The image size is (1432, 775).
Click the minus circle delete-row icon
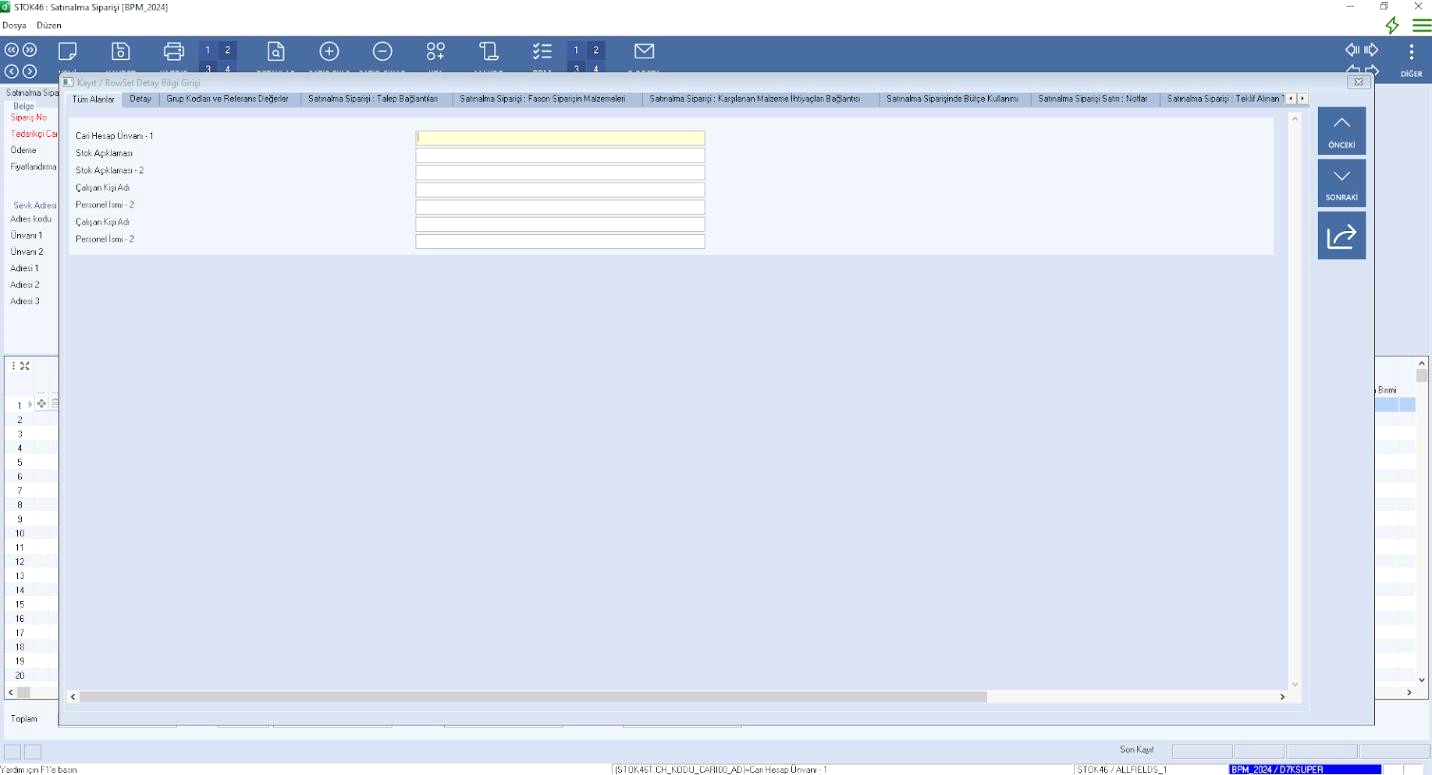(382, 51)
